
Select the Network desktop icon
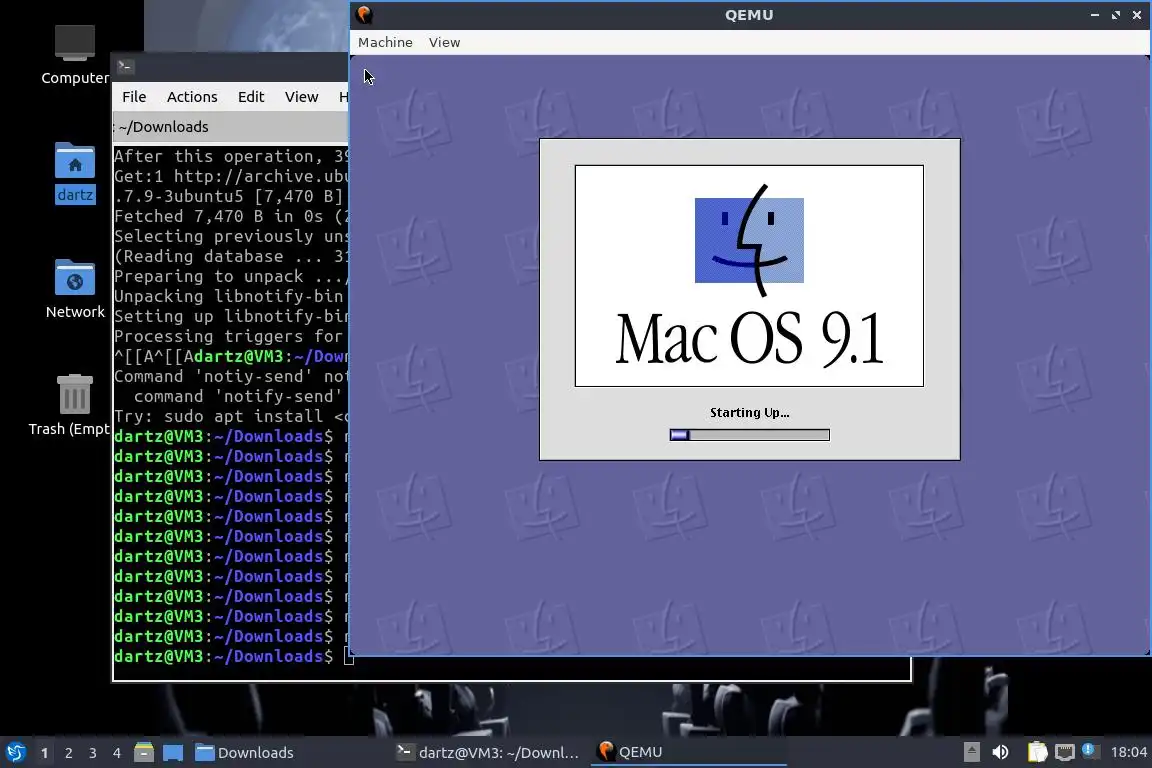point(75,290)
